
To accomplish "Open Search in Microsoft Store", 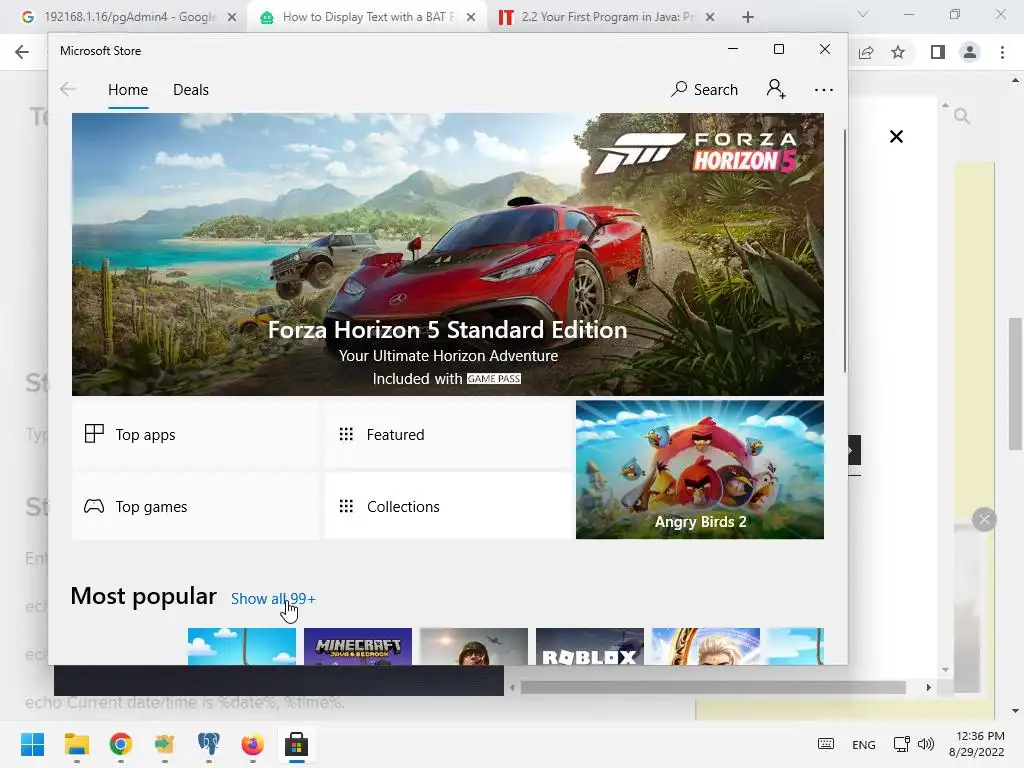I will point(704,89).
